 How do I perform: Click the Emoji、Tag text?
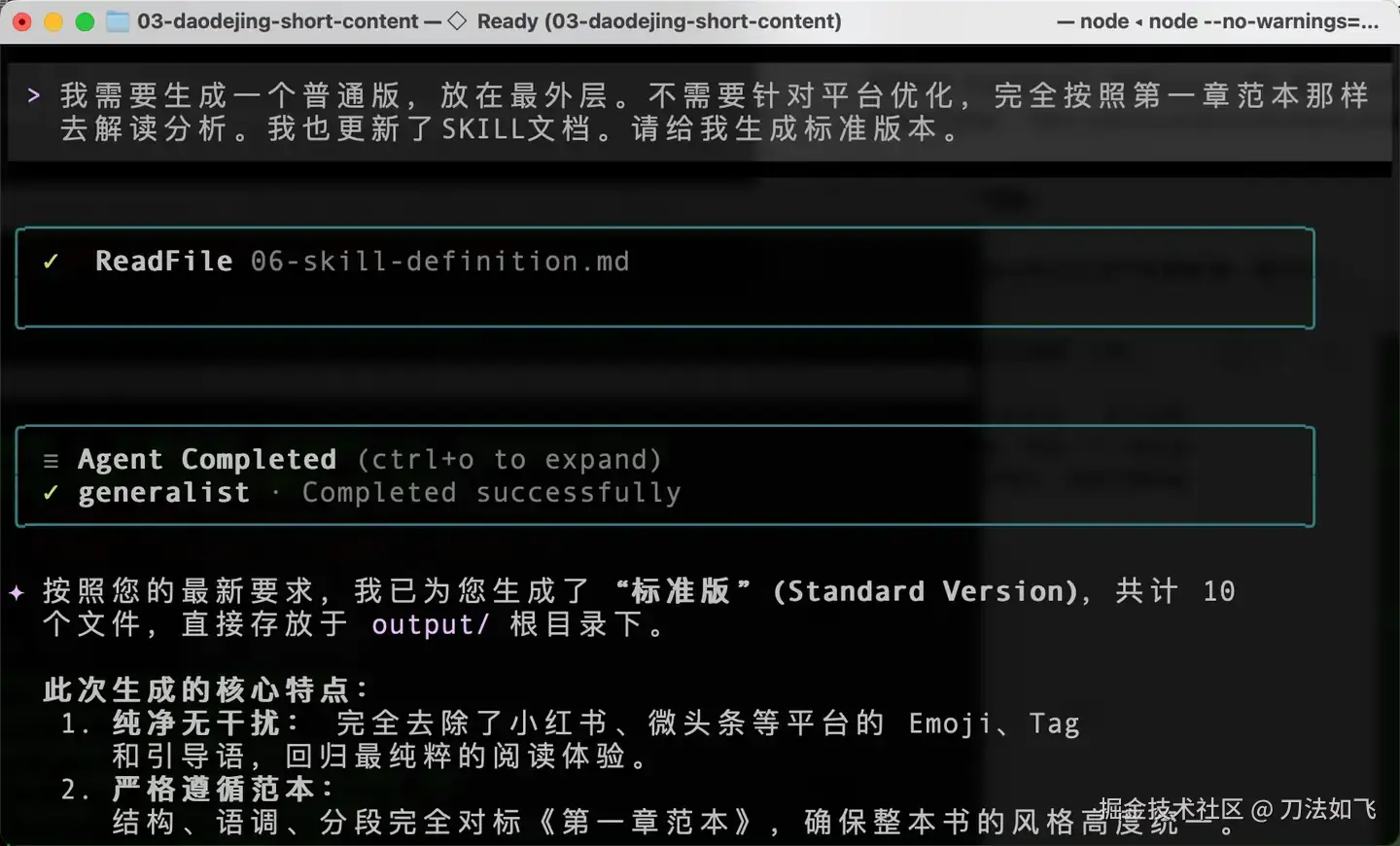994,723
